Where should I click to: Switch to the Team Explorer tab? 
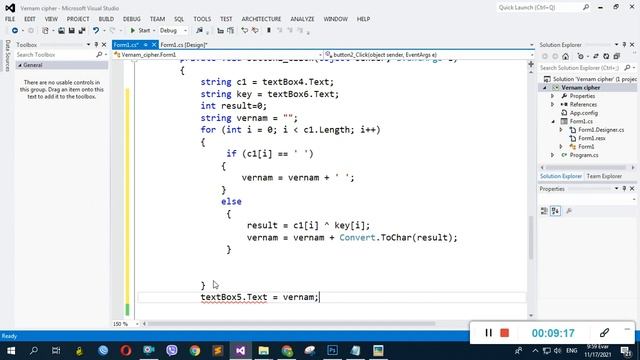pos(604,176)
